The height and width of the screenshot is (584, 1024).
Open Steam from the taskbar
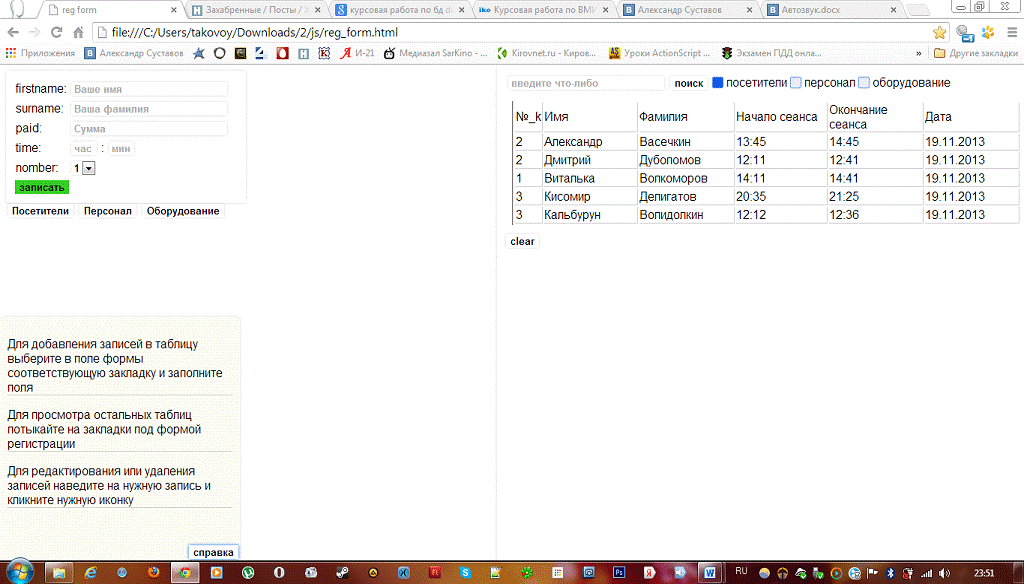click(x=342, y=572)
